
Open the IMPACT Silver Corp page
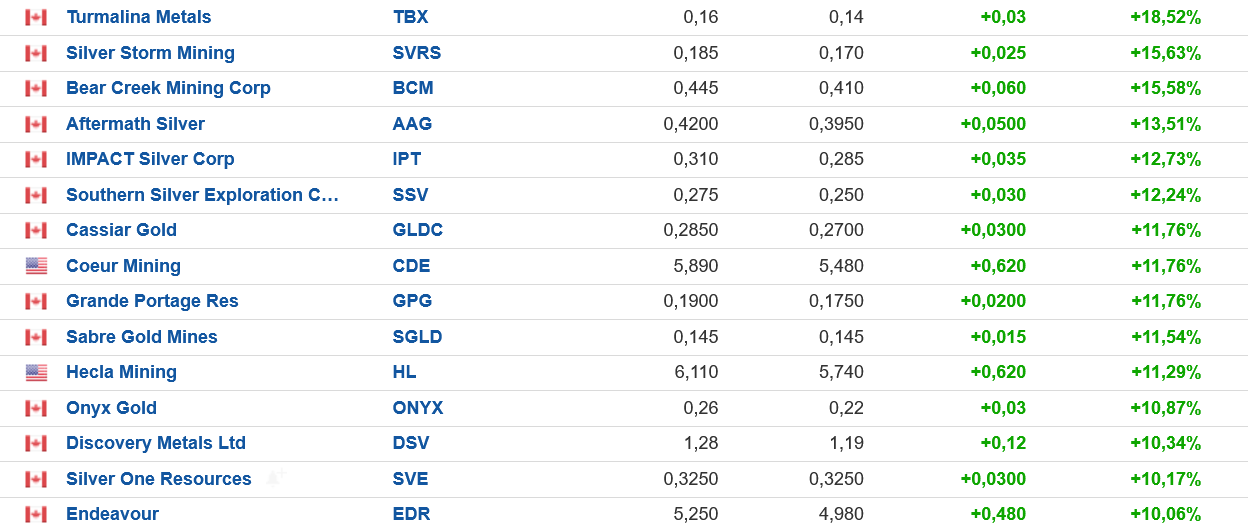[x=150, y=159]
